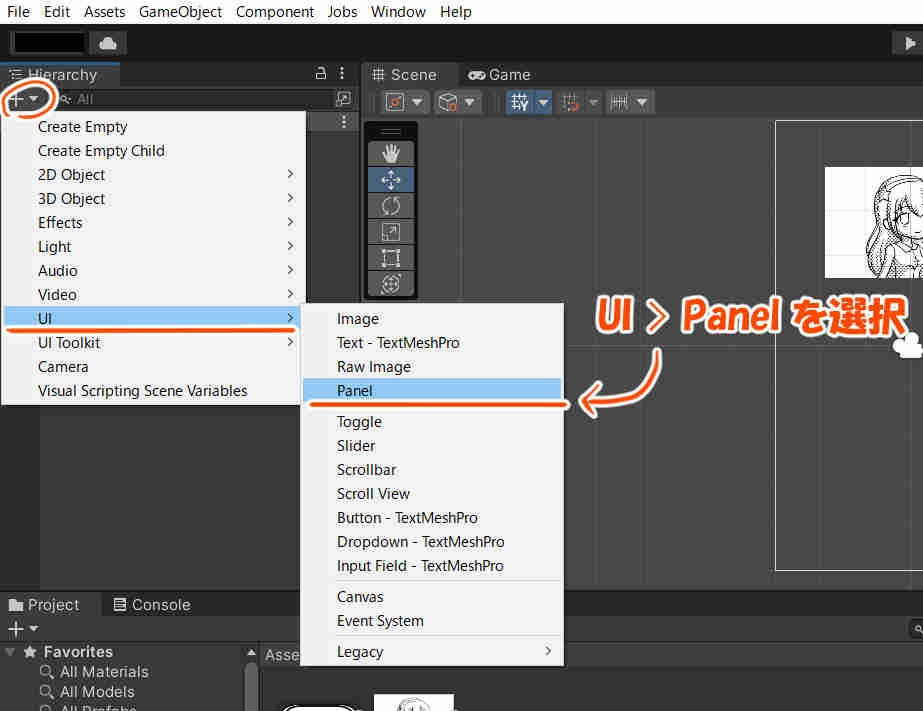Viewport: 923px width, 711px height.
Task: Choose Button - TextMeshPro
Action: (433, 518)
